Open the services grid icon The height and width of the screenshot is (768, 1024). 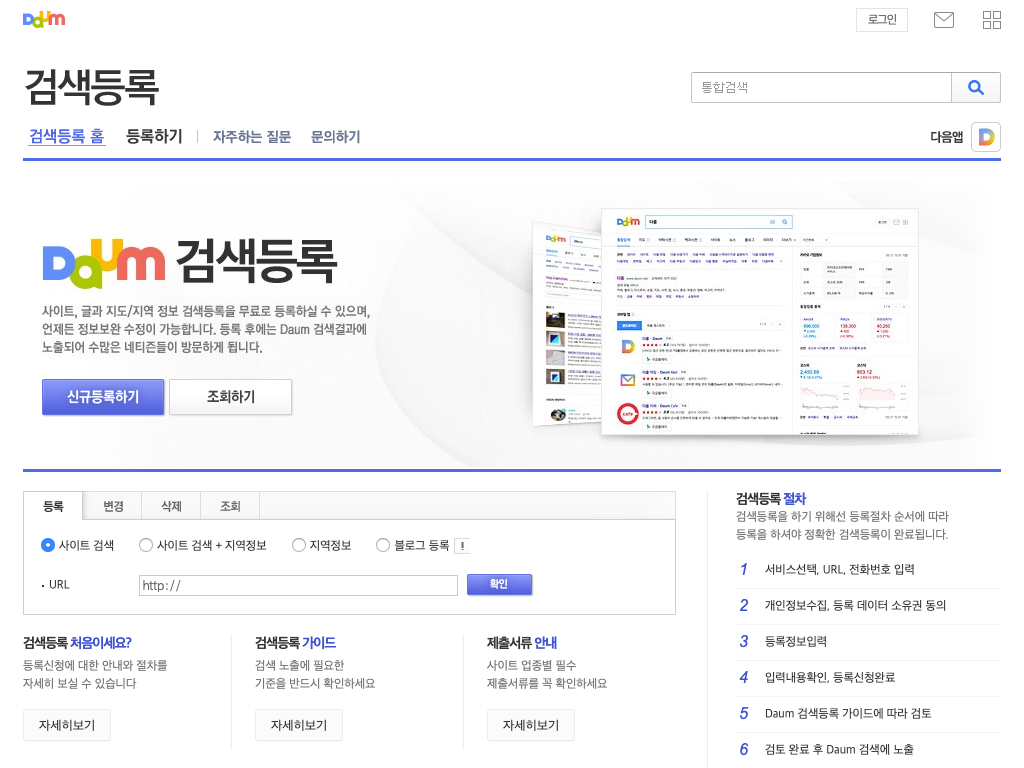pos(991,20)
